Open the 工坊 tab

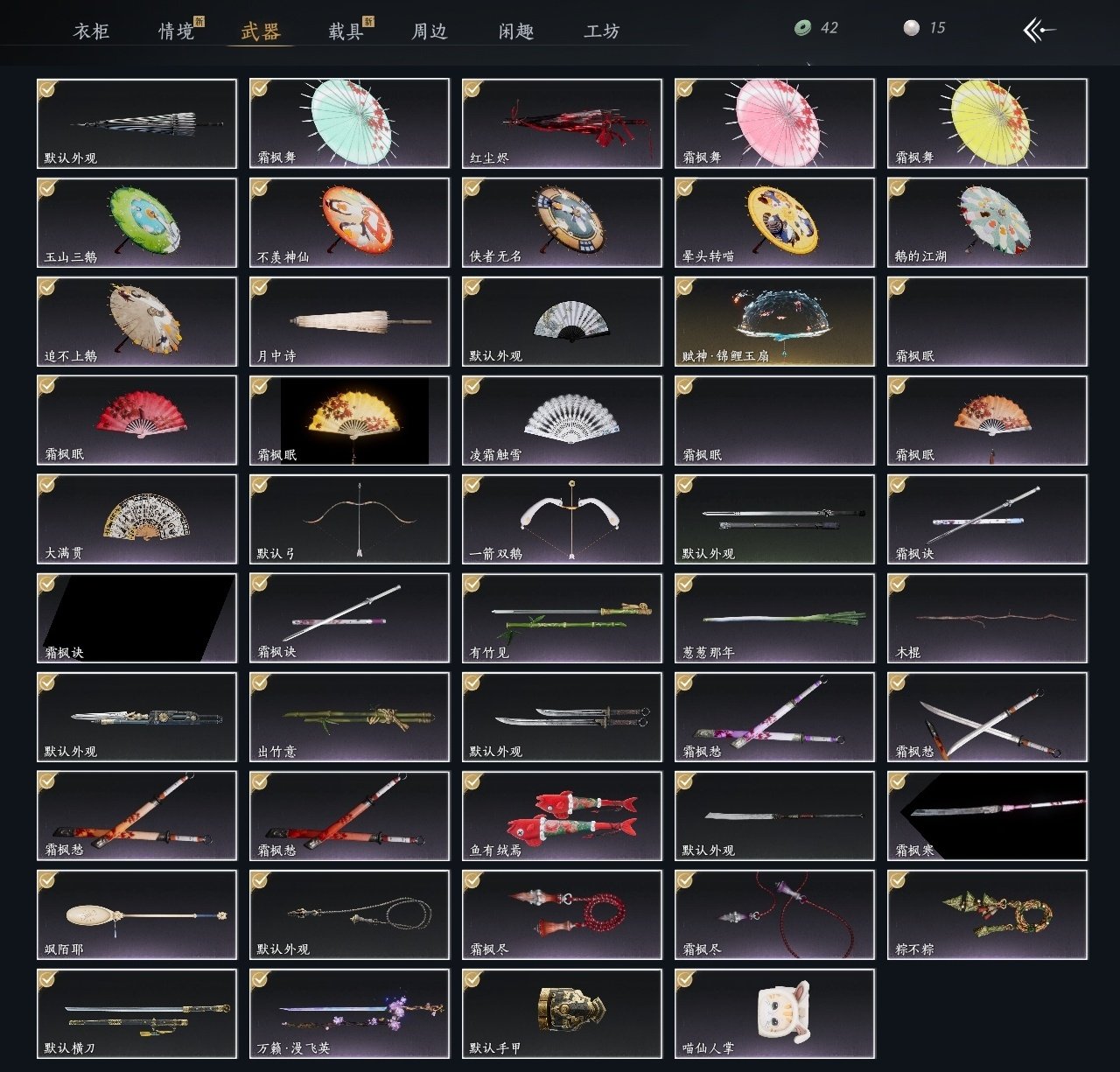(x=602, y=32)
